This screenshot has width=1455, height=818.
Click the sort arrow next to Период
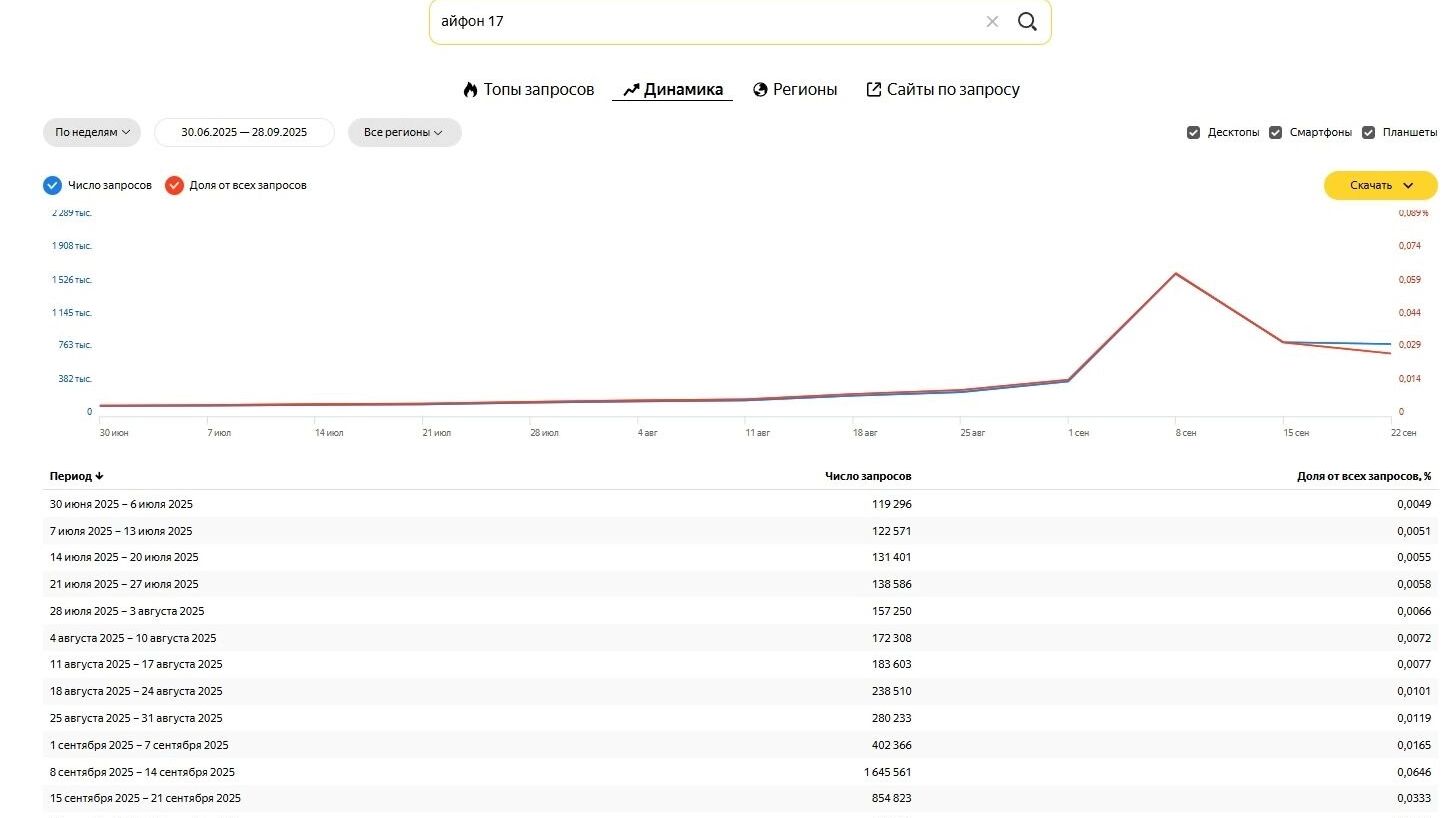100,477
